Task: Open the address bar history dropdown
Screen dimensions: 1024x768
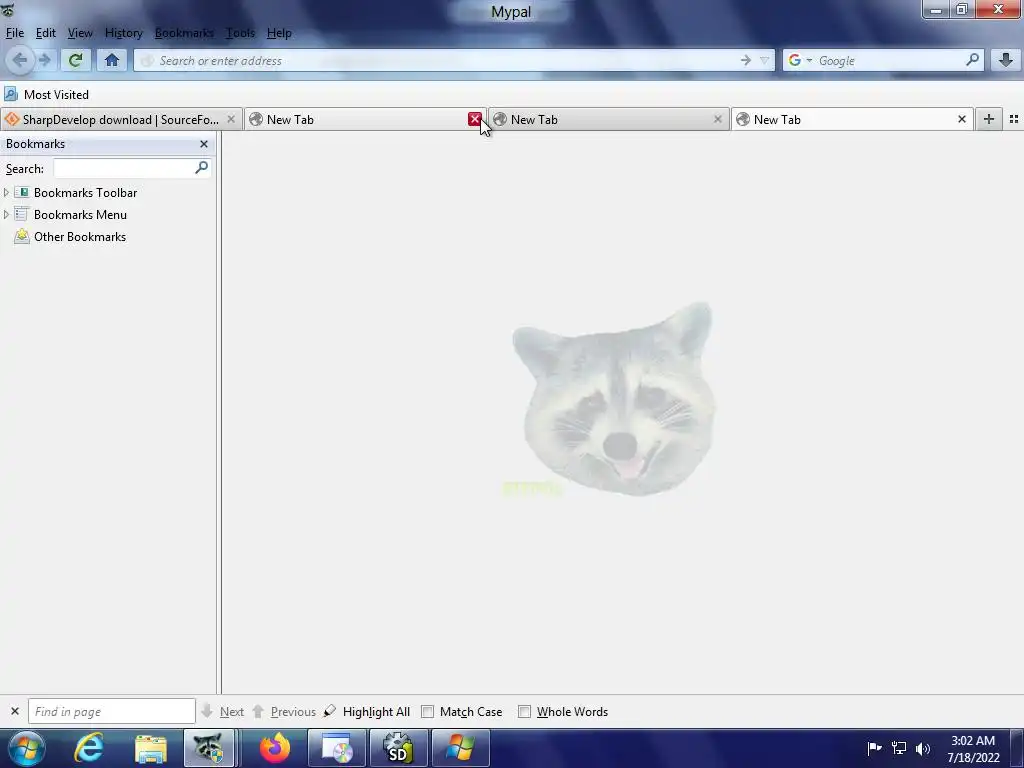Action: (764, 61)
